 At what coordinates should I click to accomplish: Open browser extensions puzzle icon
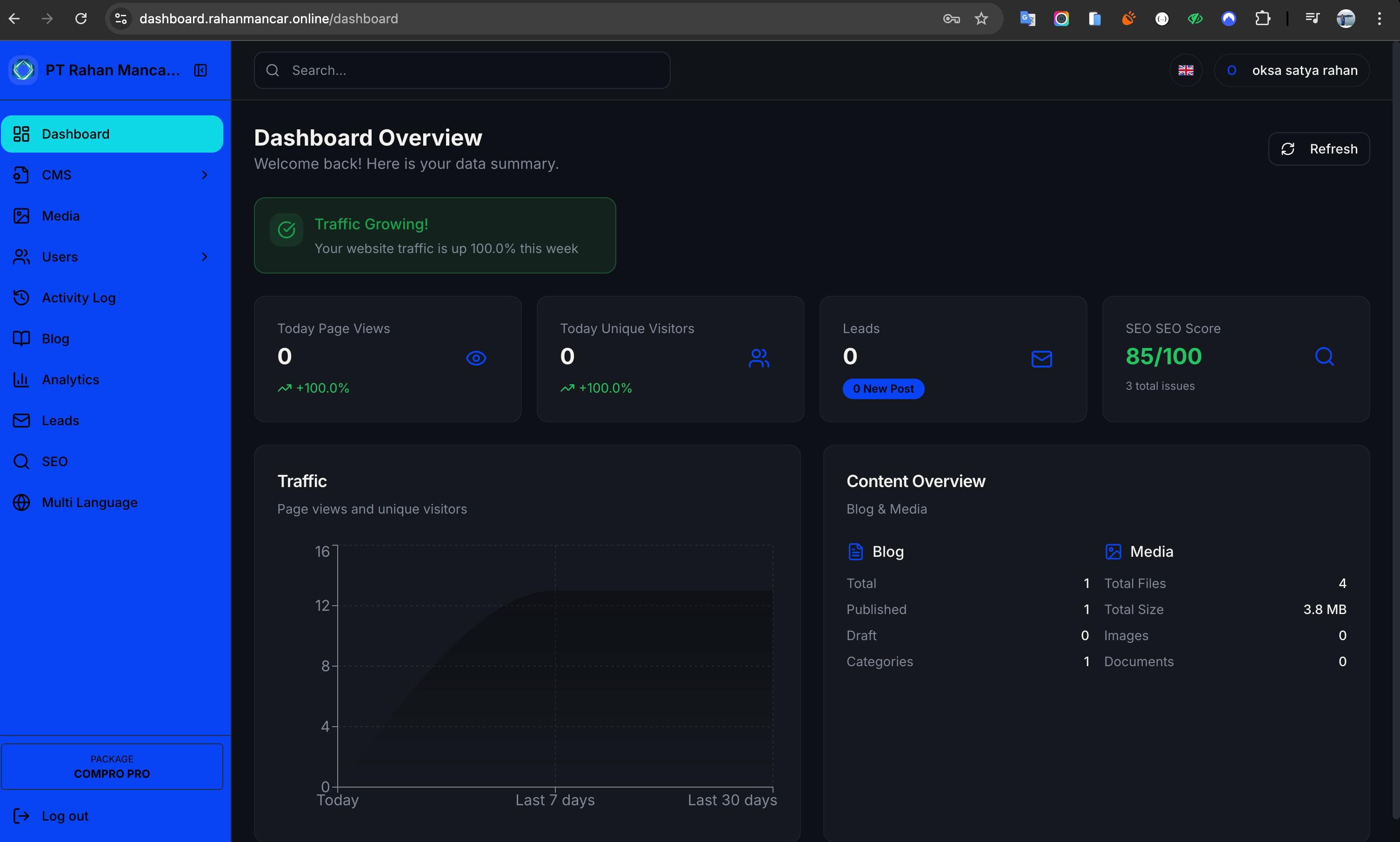pos(1262,19)
